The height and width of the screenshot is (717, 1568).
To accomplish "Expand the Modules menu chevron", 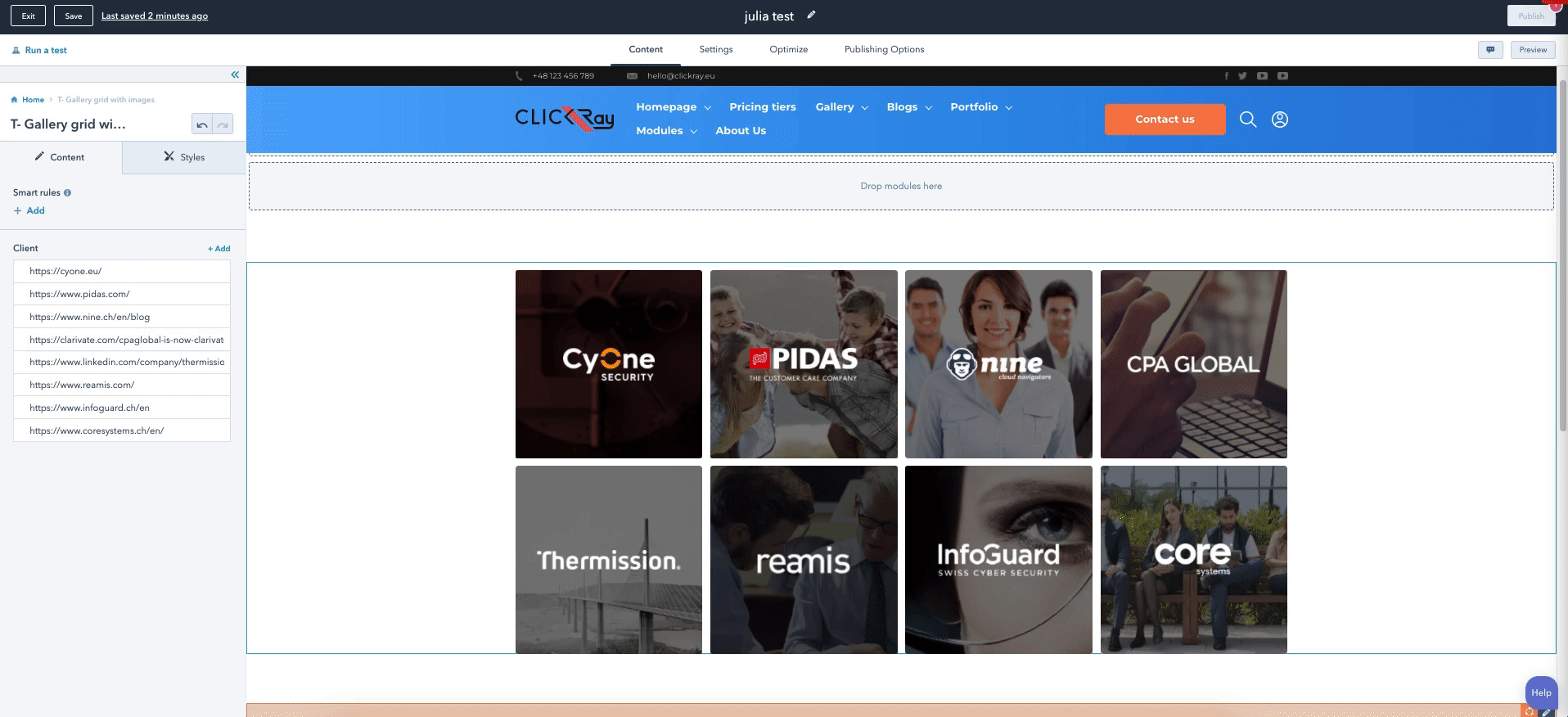I will (x=694, y=132).
